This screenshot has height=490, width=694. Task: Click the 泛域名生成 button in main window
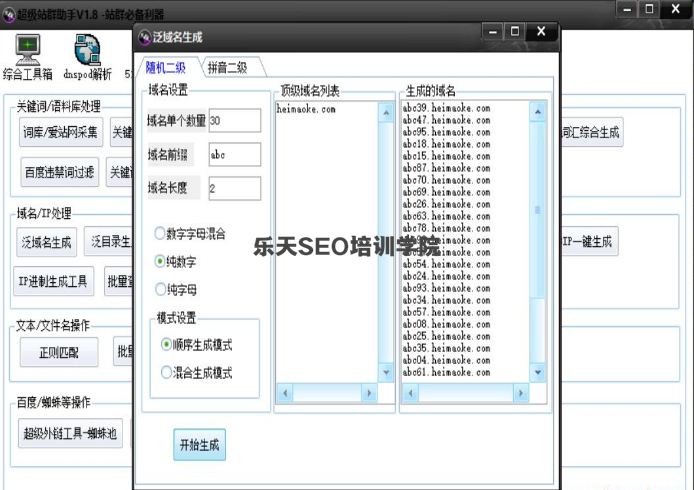coord(46,242)
